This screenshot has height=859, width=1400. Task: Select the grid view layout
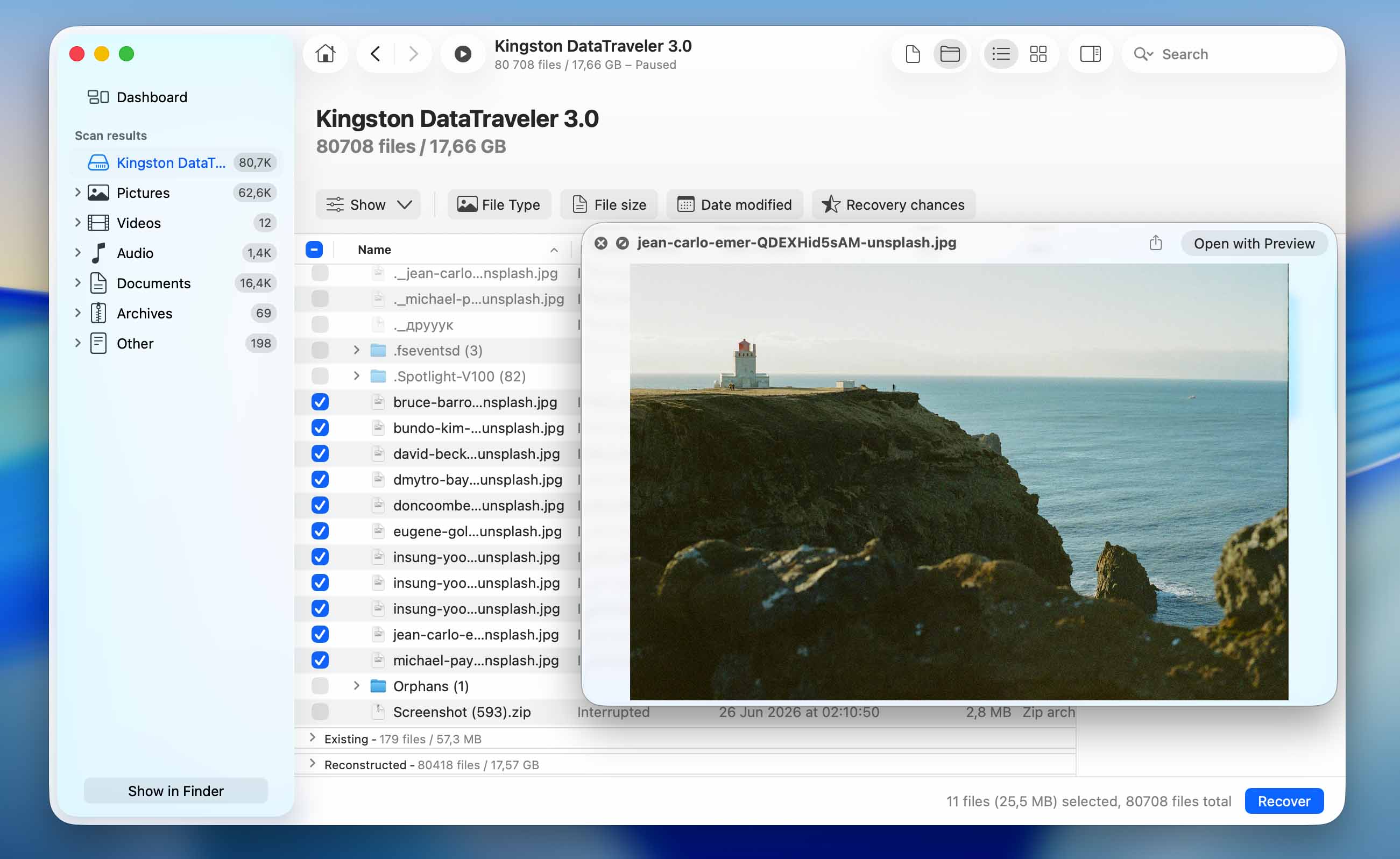tap(1038, 54)
